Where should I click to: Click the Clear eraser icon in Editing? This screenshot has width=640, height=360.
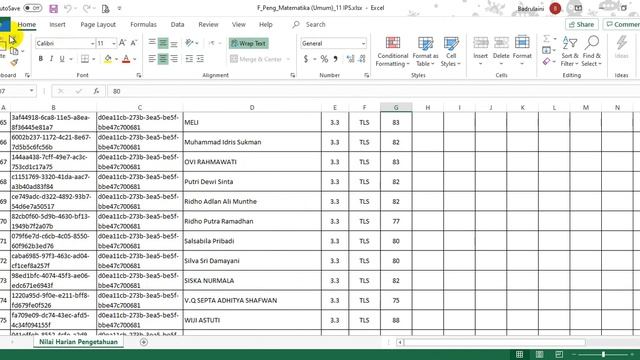point(547,62)
